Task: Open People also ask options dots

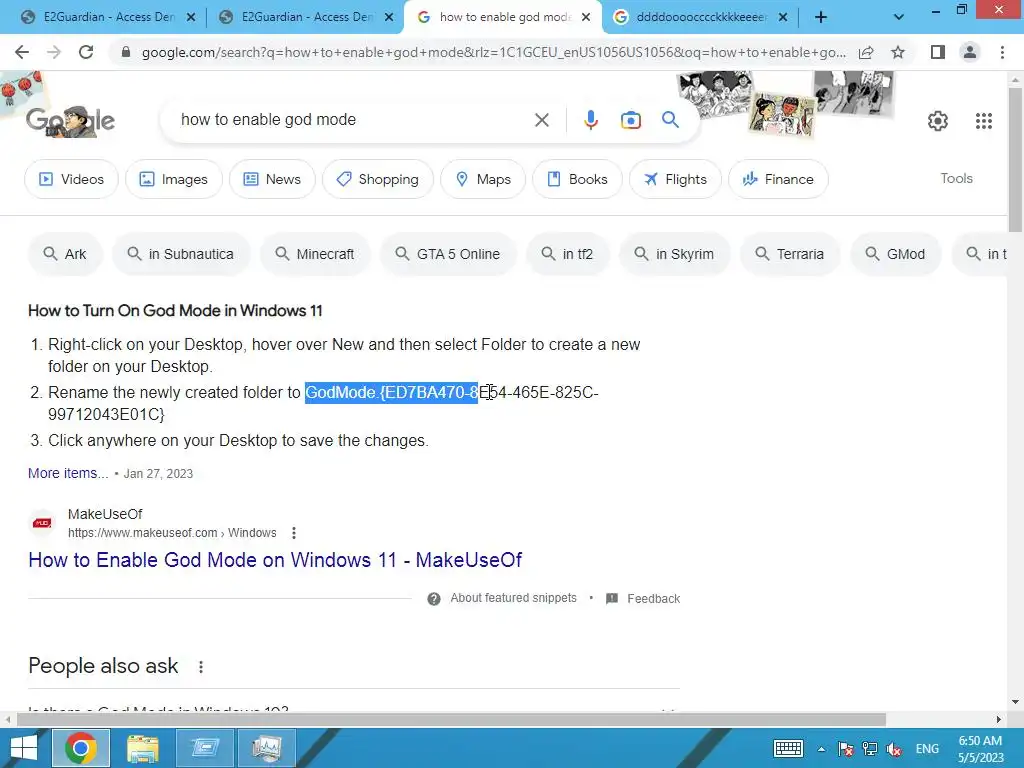Action: [x=200, y=667]
